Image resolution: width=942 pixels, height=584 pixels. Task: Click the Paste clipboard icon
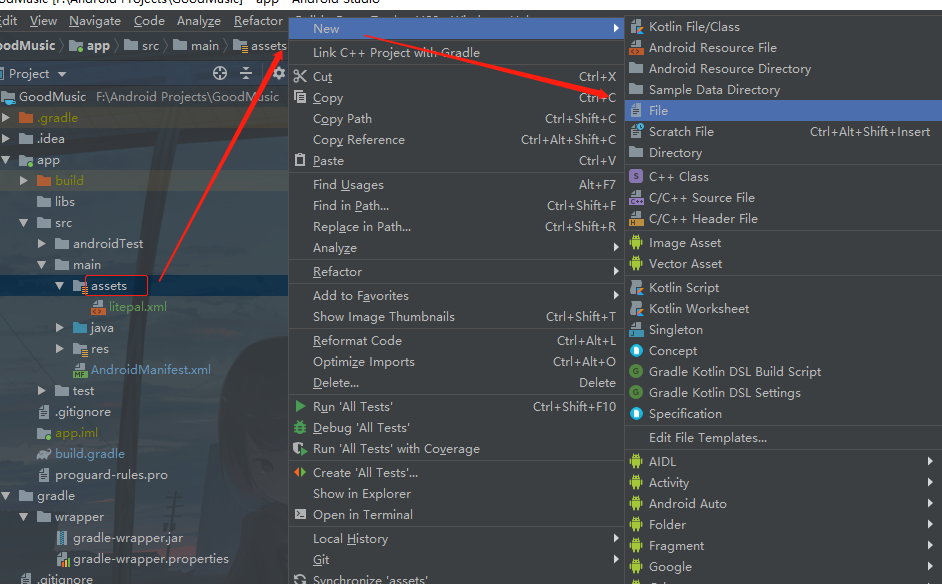click(x=300, y=160)
